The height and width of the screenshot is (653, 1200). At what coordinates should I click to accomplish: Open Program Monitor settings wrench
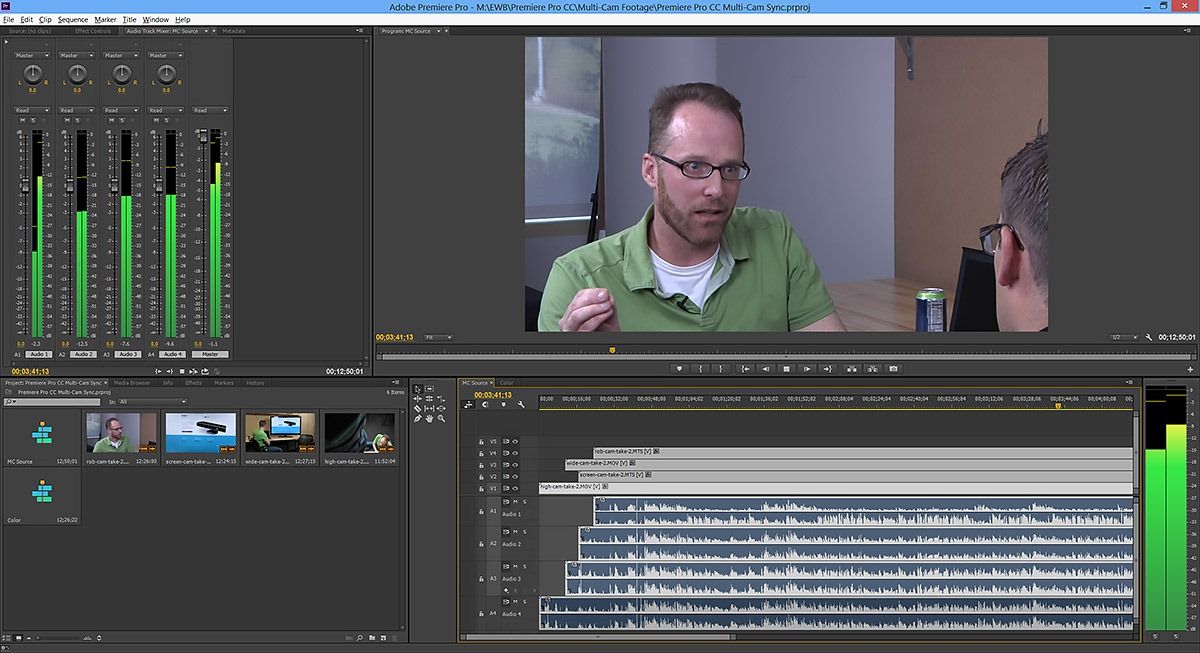click(x=1149, y=337)
